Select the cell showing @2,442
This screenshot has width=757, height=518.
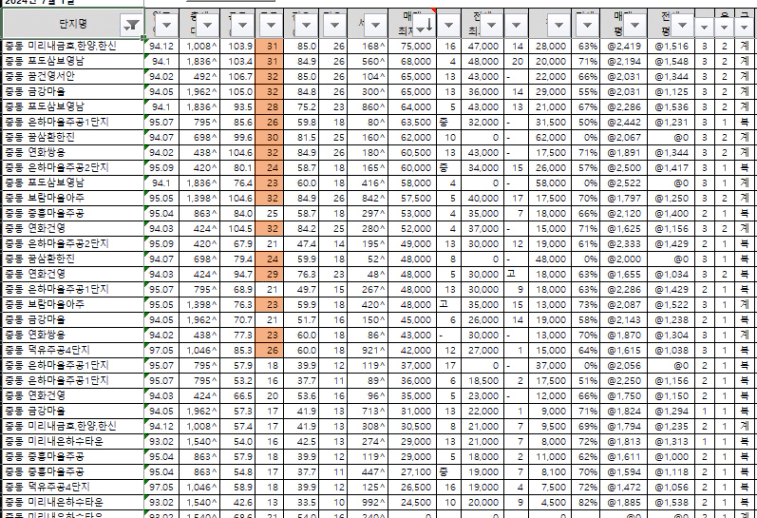click(624, 122)
